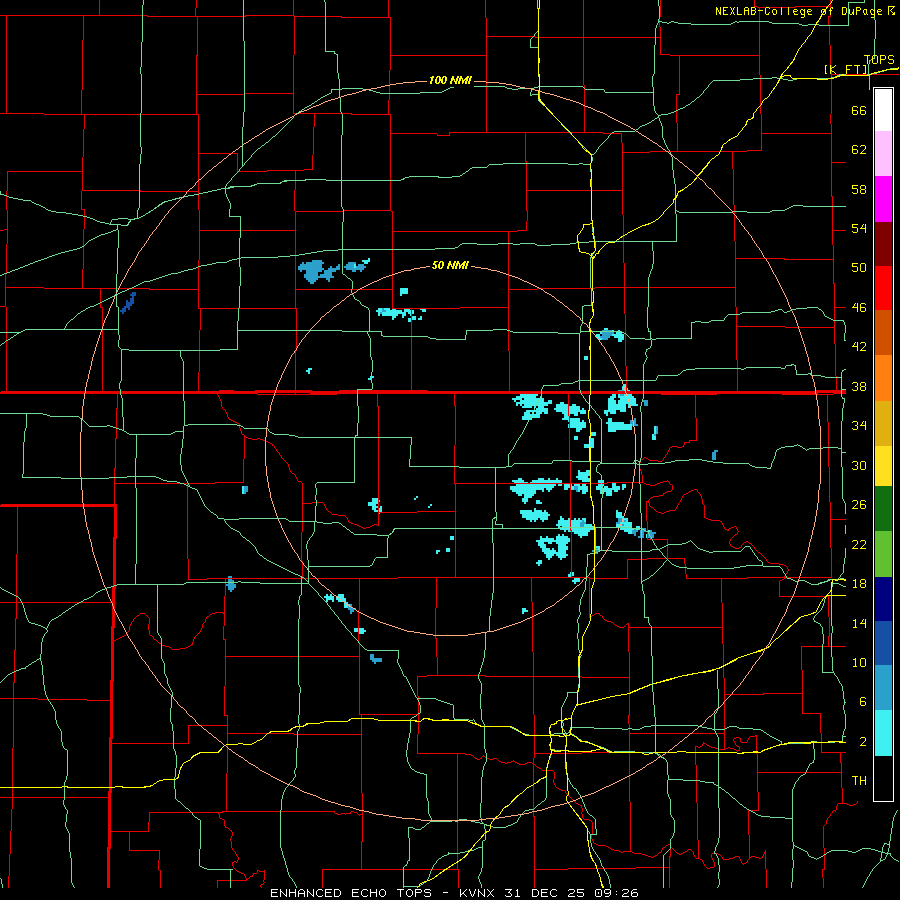Click the legend value '26'
Viewport: 900px width, 900px height.
(x=859, y=505)
